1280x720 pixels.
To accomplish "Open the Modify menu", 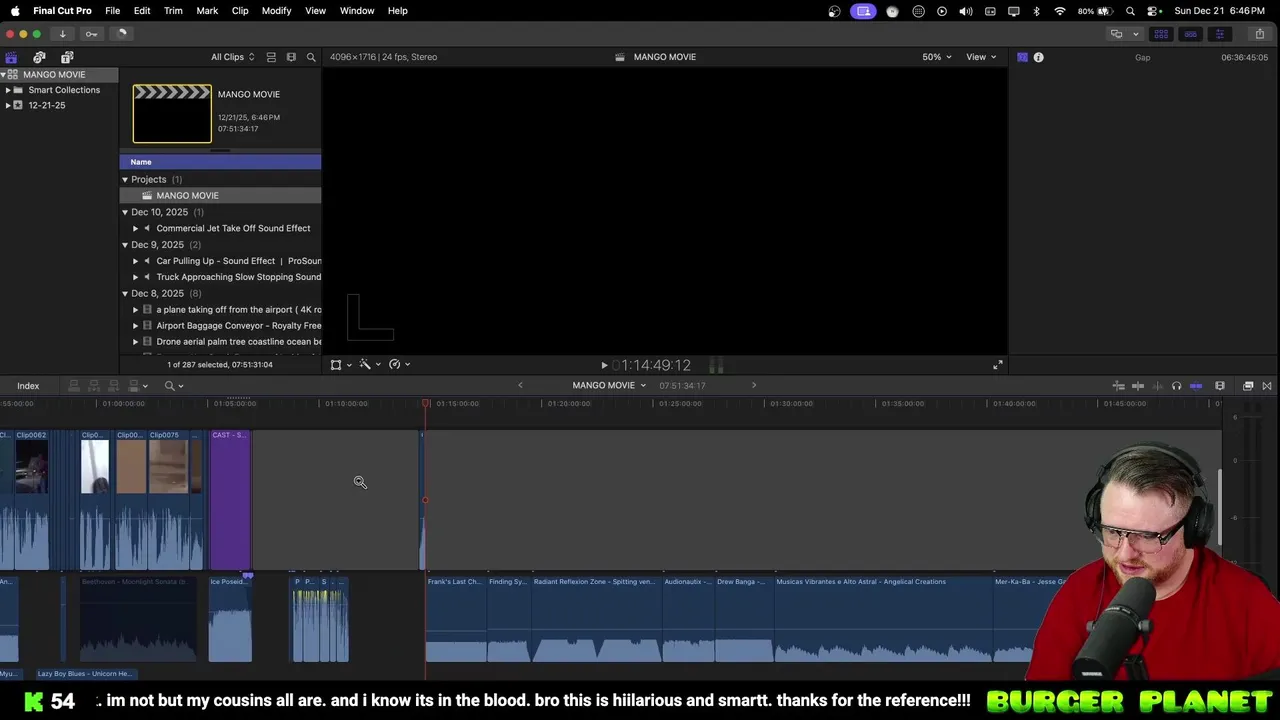I will 276,11.
